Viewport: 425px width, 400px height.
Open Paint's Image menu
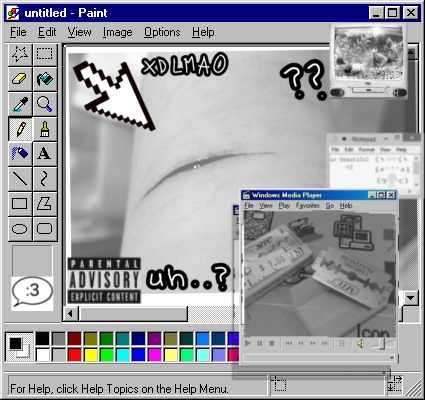point(117,32)
